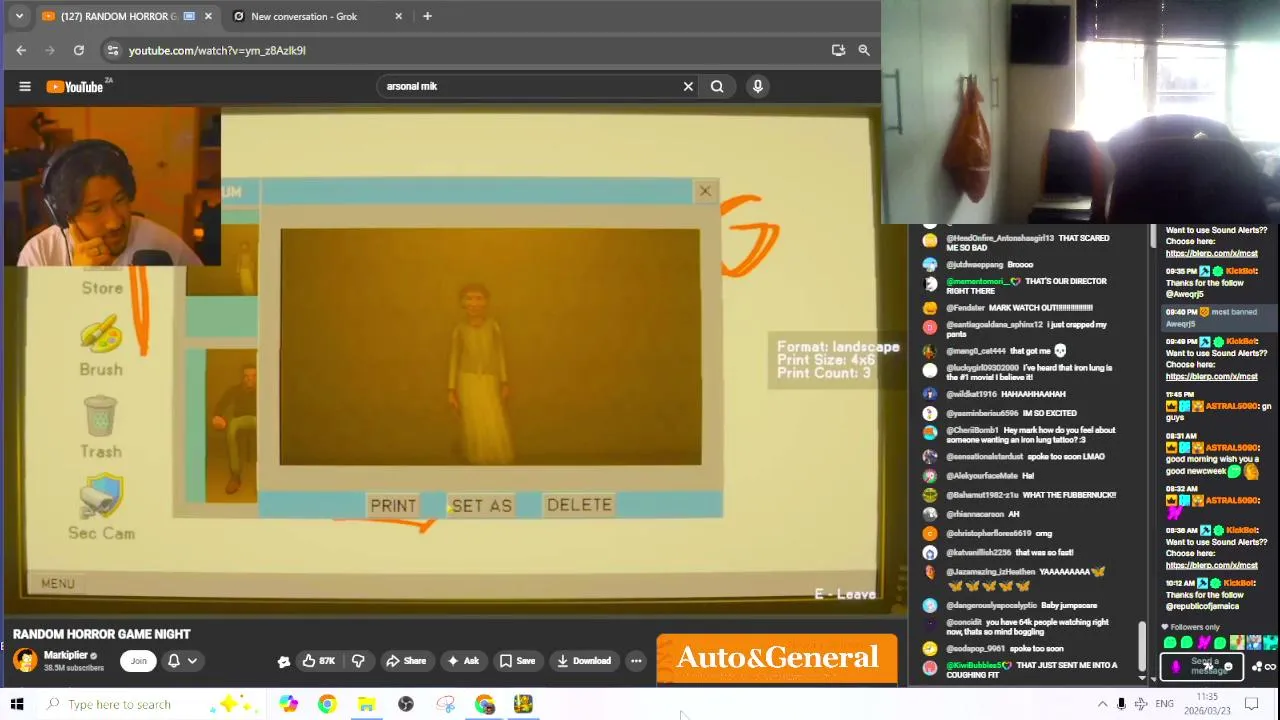Focus the browser address bar URL
The height and width of the screenshot is (720, 1280).
point(216,50)
